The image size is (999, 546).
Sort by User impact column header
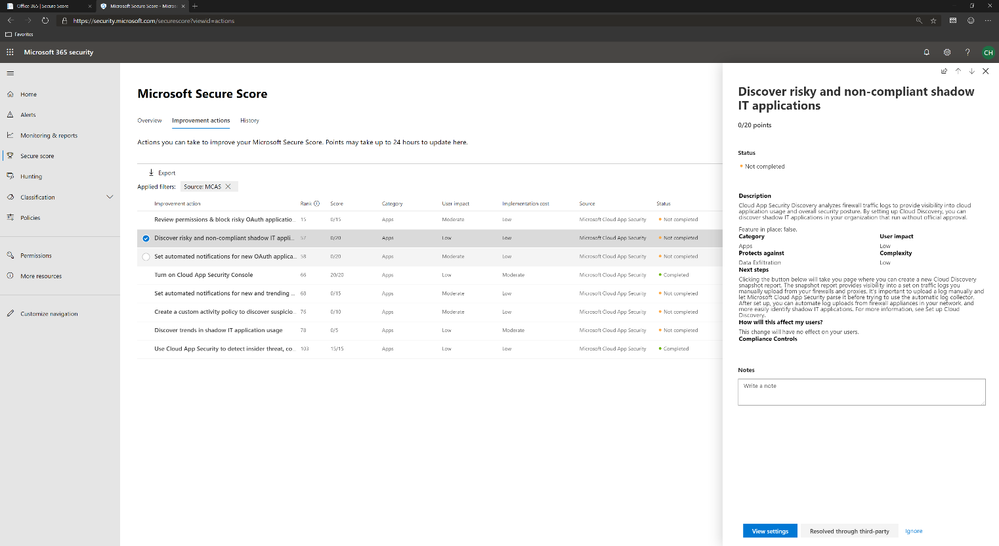coord(456,204)
